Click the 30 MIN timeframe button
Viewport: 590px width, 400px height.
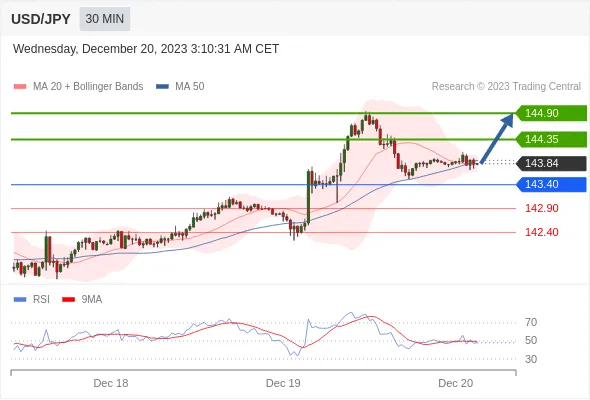coord(105,19)
